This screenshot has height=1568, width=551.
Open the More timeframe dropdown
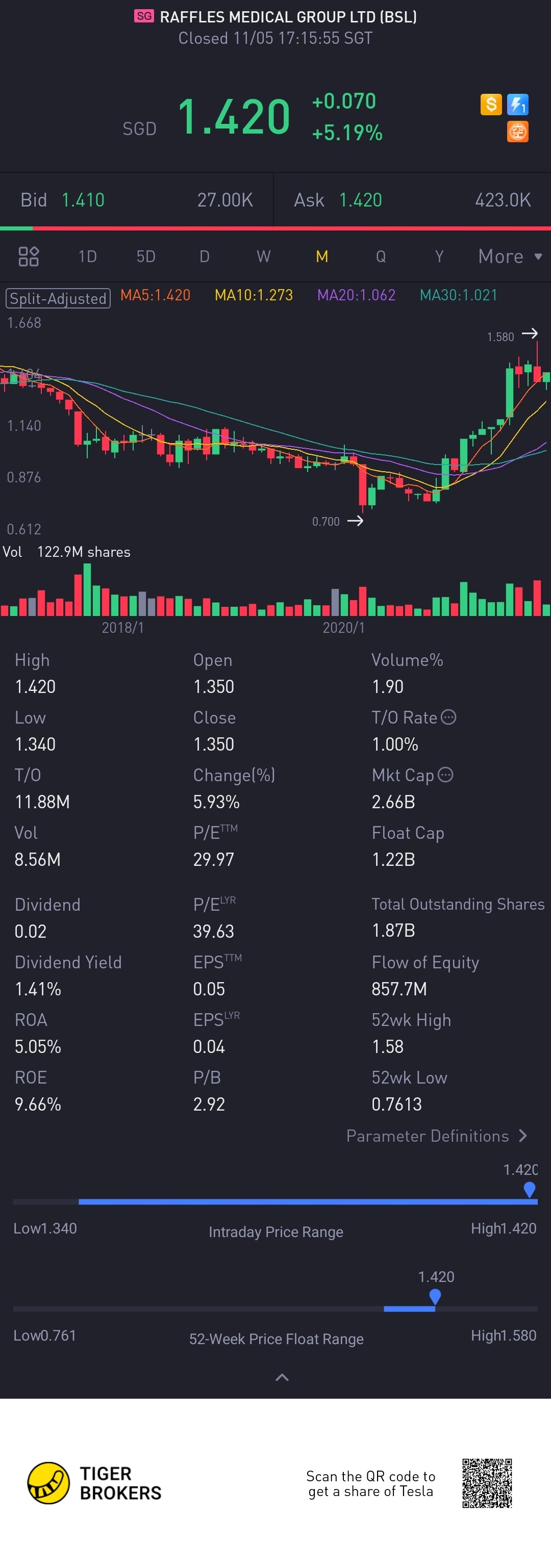click(x=510, y=256)
